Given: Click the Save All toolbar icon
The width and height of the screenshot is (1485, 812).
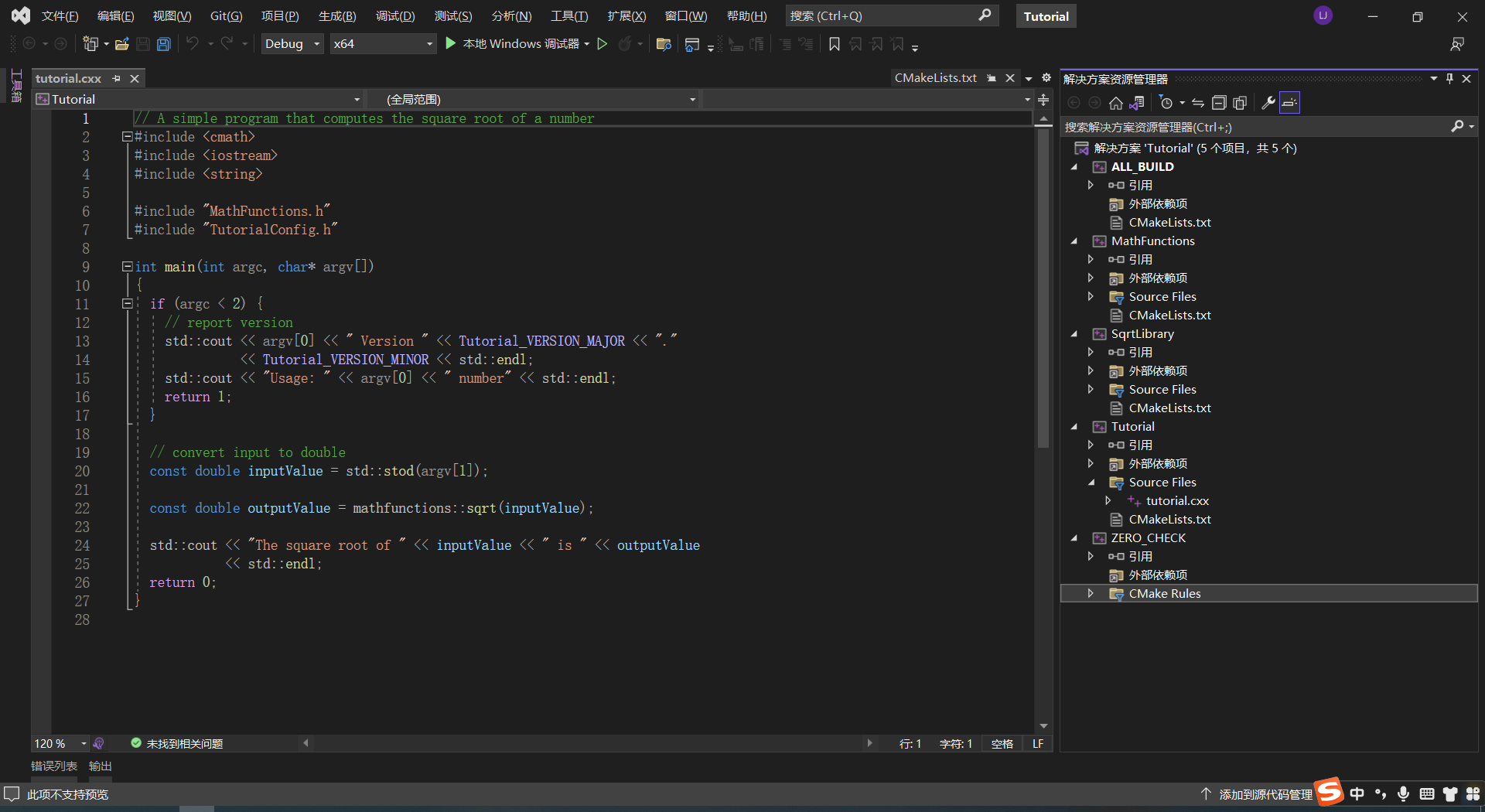Looking at the screenshot, I should (x=164, y=44).
